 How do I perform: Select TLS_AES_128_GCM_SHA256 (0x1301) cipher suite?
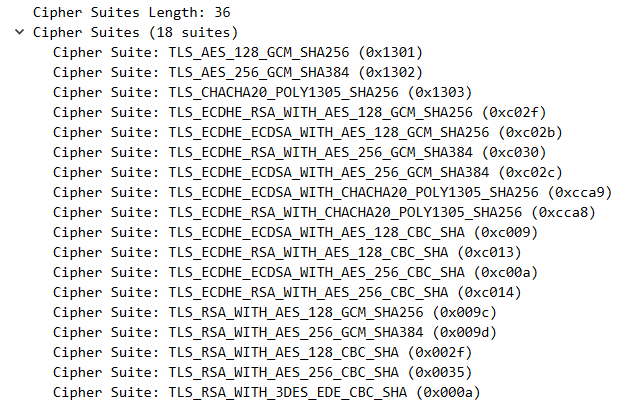(x=238, y=52)
